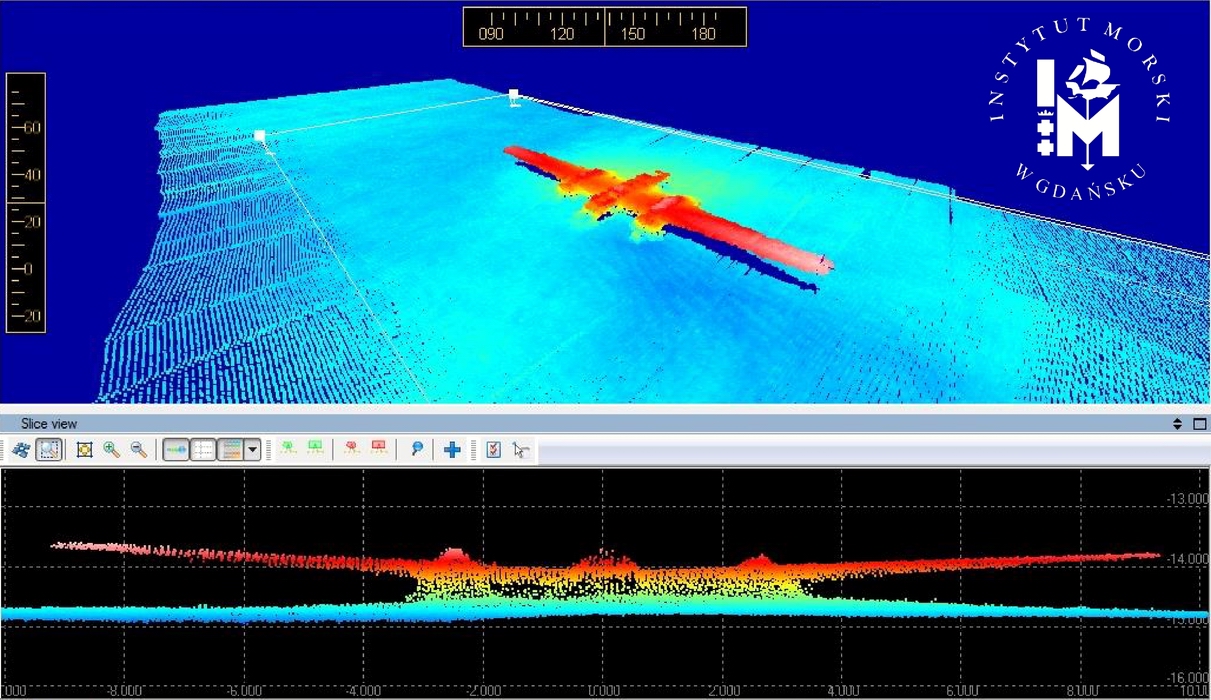The height and width of the screenshot is (700, 1211).
Task: Click the fit-to-extents icon
Action: (84, 450)
